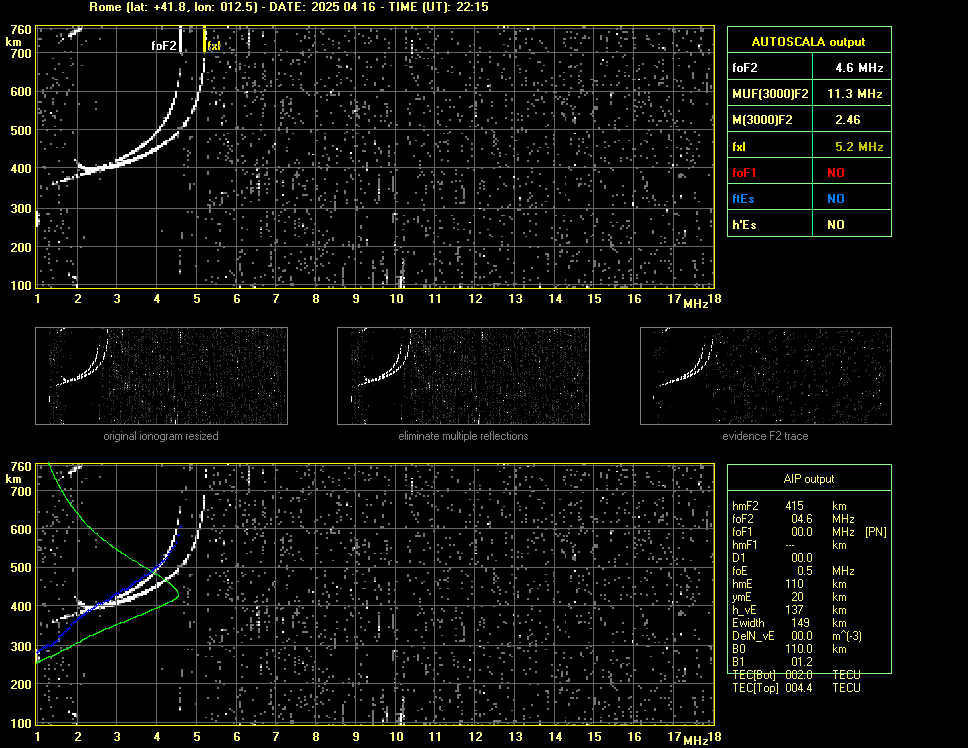Click the Rome ionogram title header text

(288, 7)
